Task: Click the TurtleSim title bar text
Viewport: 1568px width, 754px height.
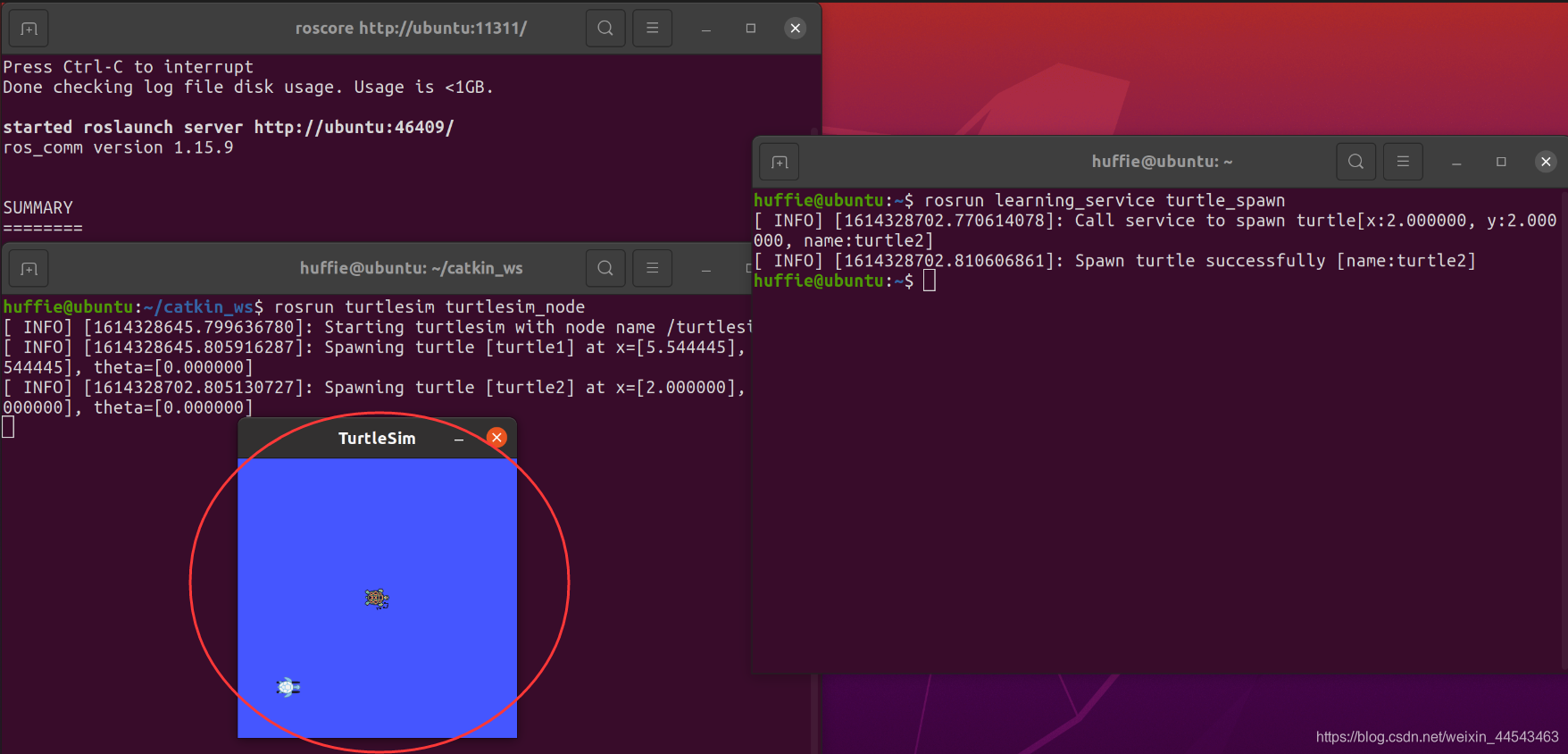Action: 377,439
